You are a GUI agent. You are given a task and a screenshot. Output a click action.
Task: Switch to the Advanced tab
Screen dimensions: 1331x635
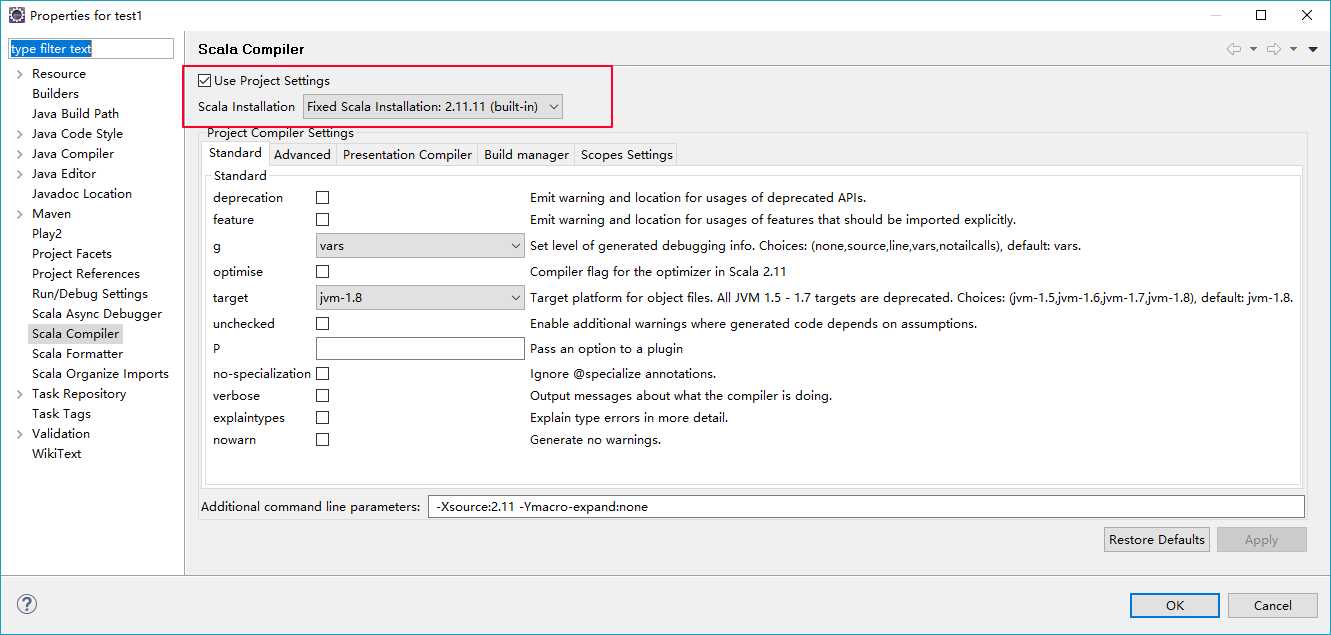pos(302,155)
